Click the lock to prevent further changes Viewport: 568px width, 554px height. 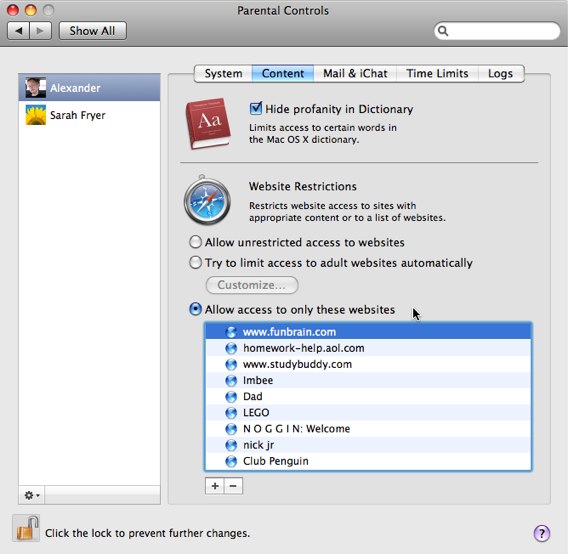[26, 529]
